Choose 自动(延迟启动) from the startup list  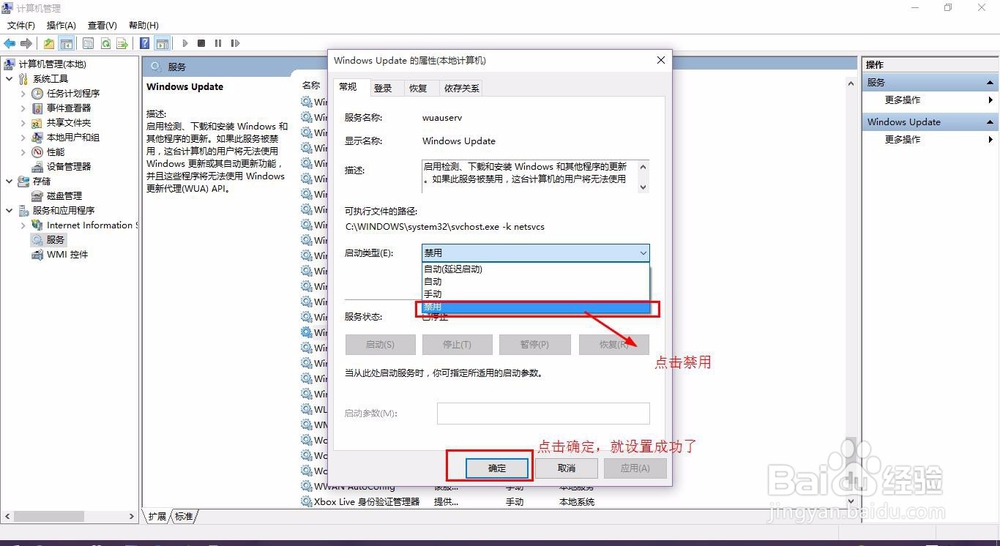click(536, 269)
